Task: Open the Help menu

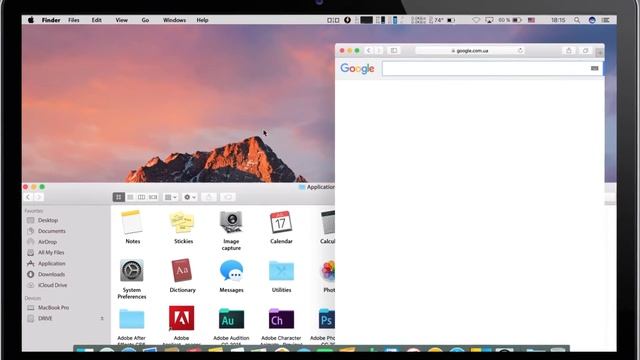Action: click(202, 20)
